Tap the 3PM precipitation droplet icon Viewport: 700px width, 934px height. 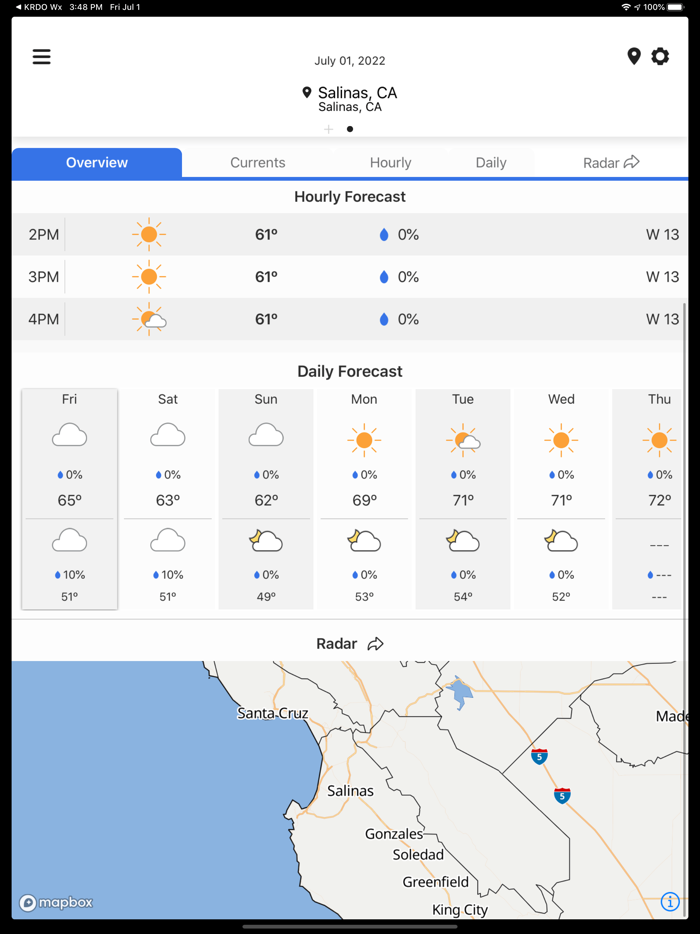click(x=384, y=277)
